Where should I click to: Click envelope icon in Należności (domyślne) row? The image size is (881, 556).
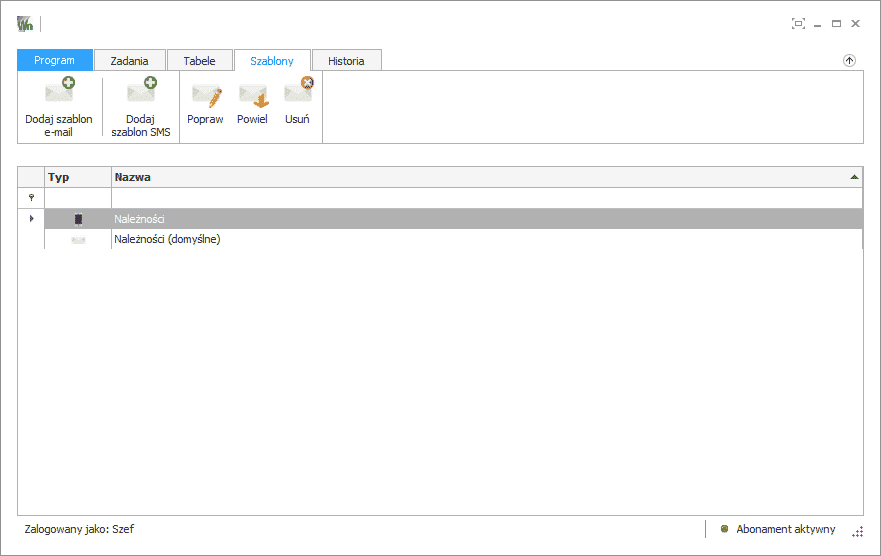(x=78, y=240)
